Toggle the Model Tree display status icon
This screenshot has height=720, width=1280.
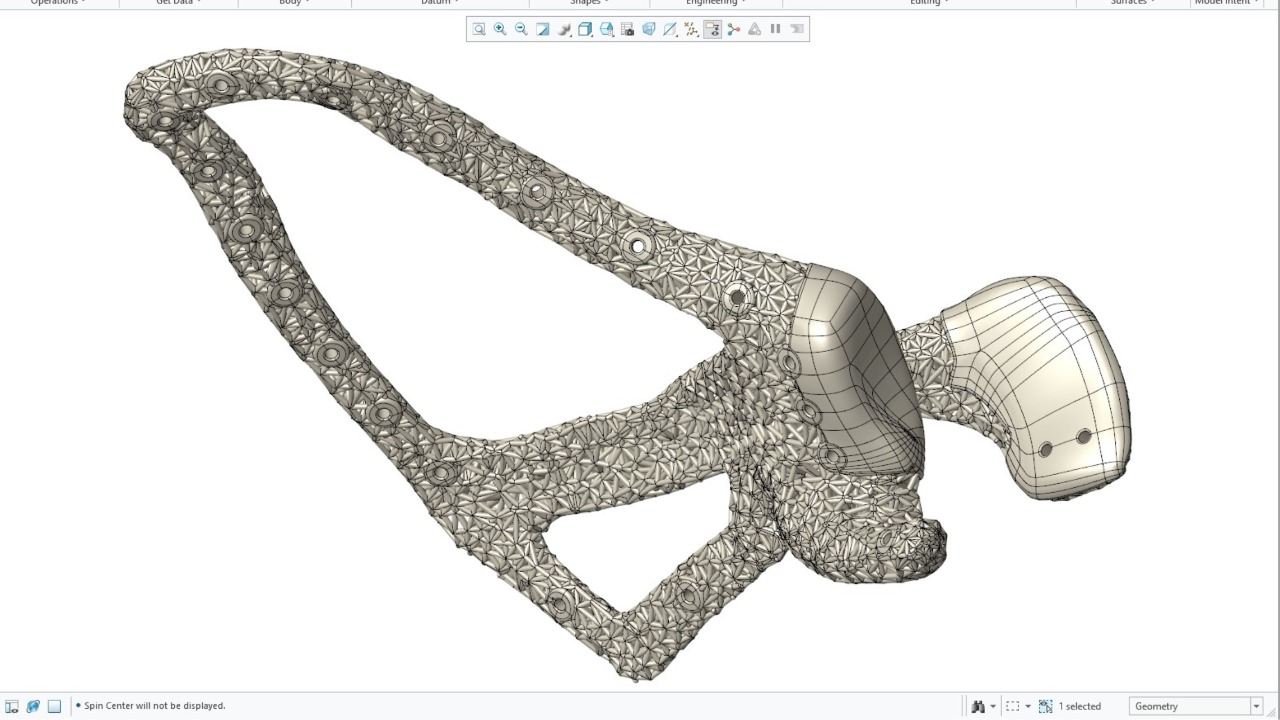click(12, 706)
